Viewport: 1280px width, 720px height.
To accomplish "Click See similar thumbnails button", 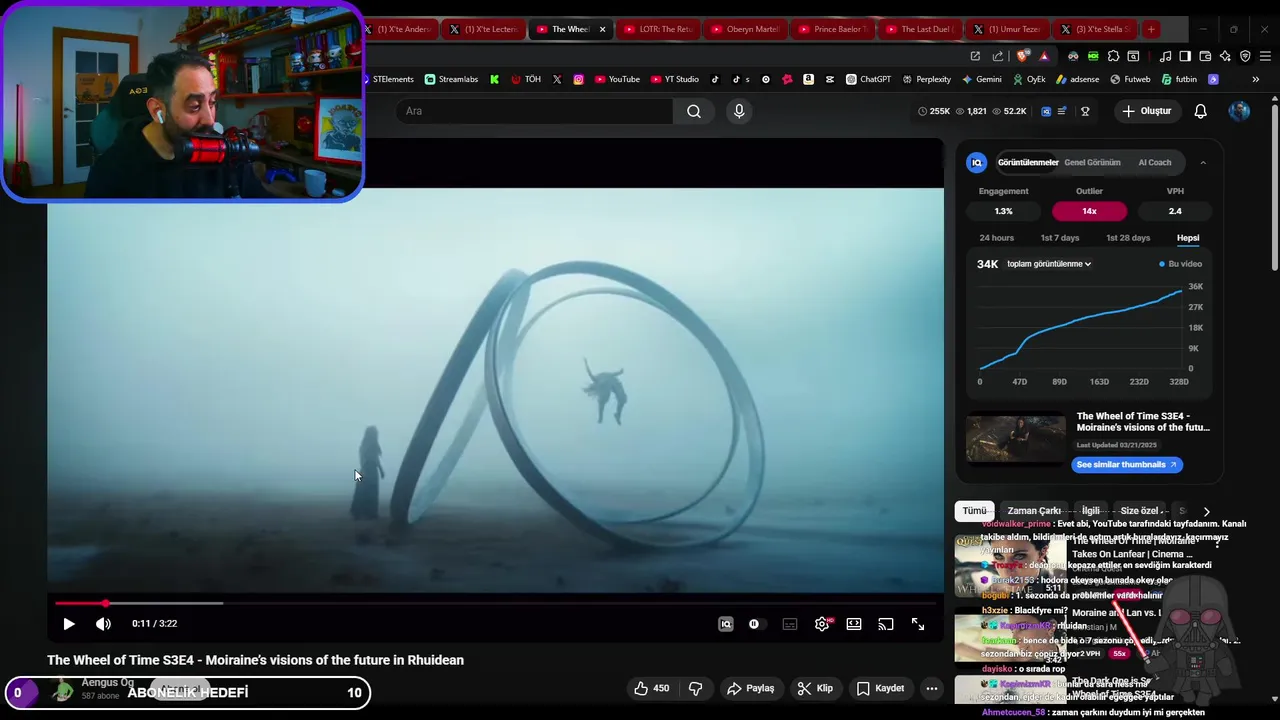I will [1127, 464].
